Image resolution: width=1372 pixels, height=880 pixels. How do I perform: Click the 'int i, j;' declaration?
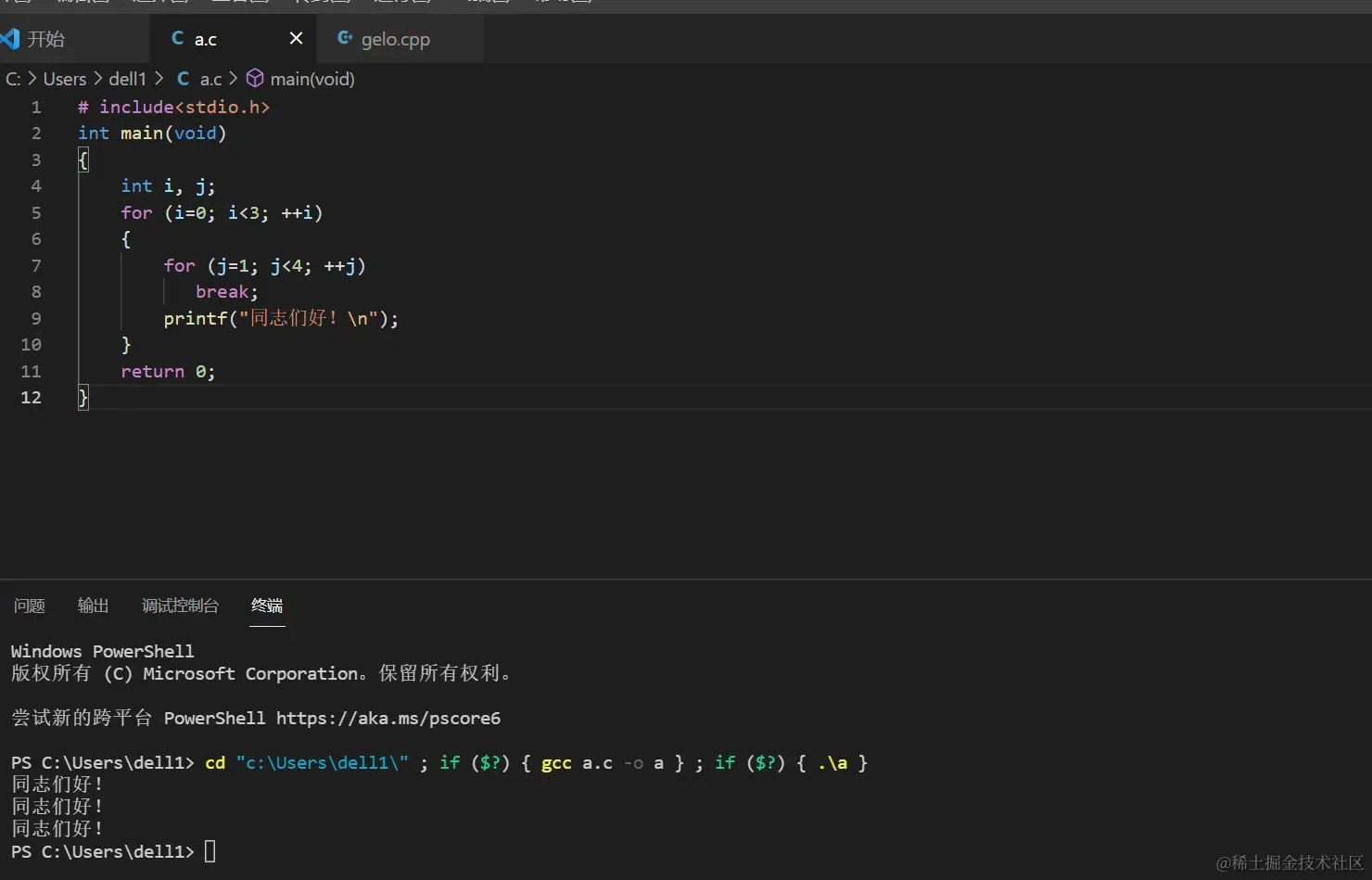[168, 185]
